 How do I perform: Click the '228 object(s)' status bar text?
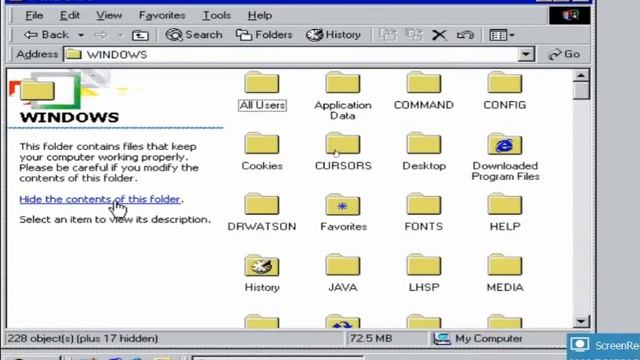pos(83,338)
